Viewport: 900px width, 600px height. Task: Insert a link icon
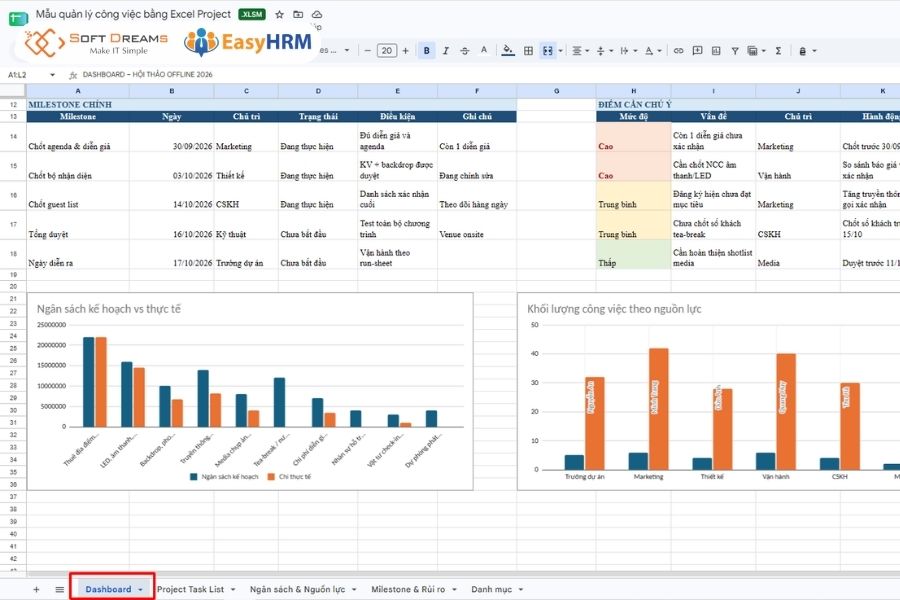click(678, 51)
